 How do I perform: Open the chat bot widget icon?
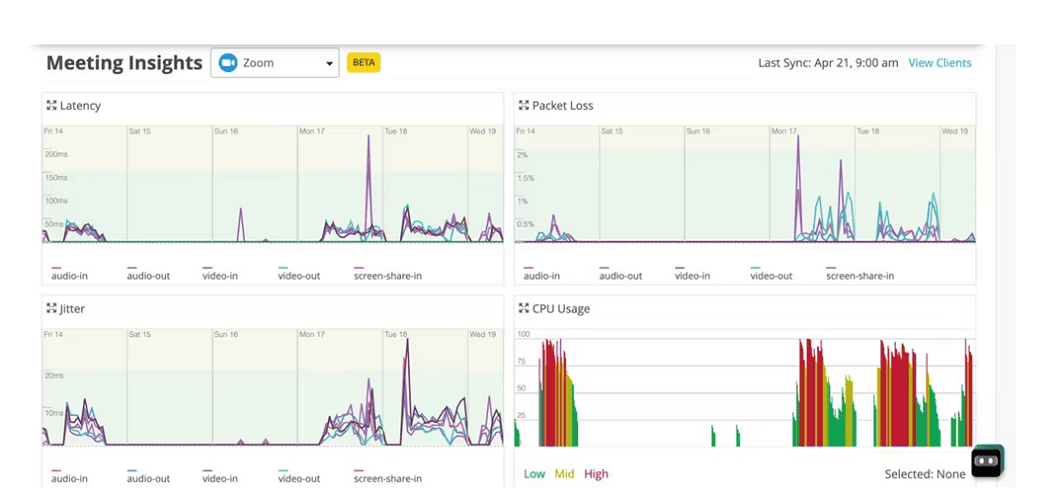(987, 461)
